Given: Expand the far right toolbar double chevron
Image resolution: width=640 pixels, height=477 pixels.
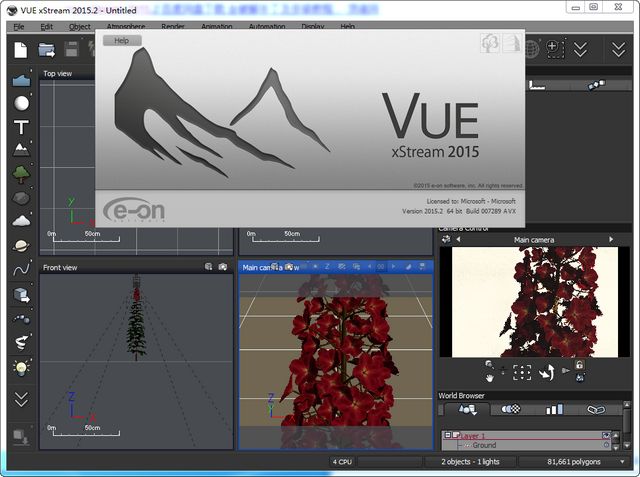Looking at the screenshot, I should coord(618,49).
